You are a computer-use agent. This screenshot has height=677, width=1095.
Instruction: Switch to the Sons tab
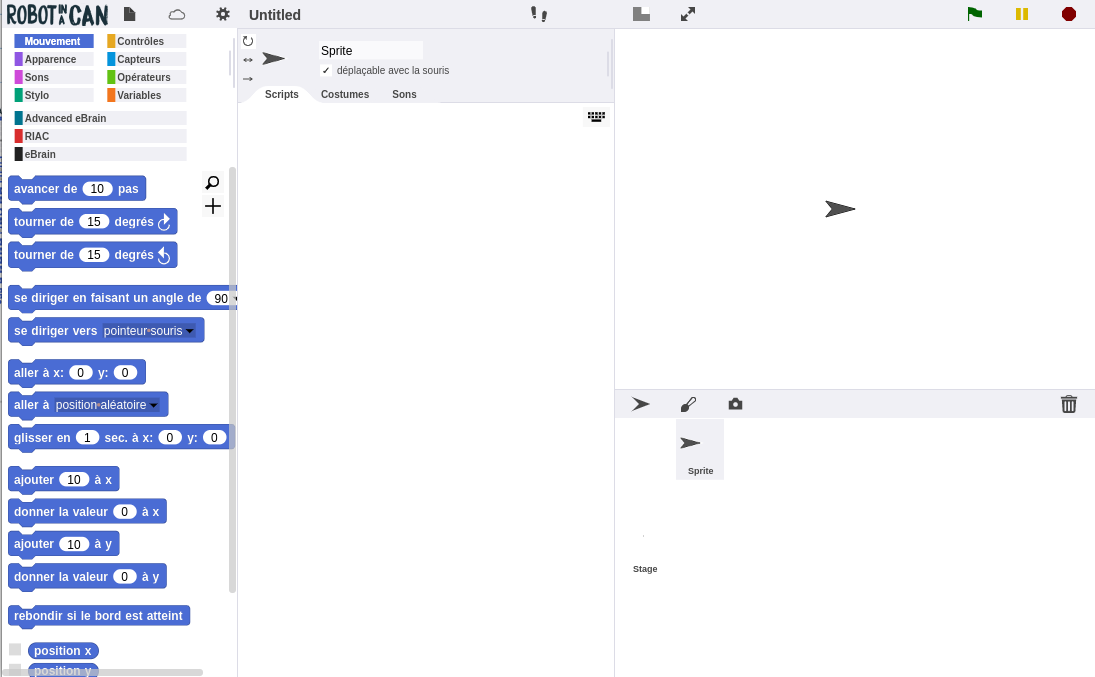(x=404, y=94)
